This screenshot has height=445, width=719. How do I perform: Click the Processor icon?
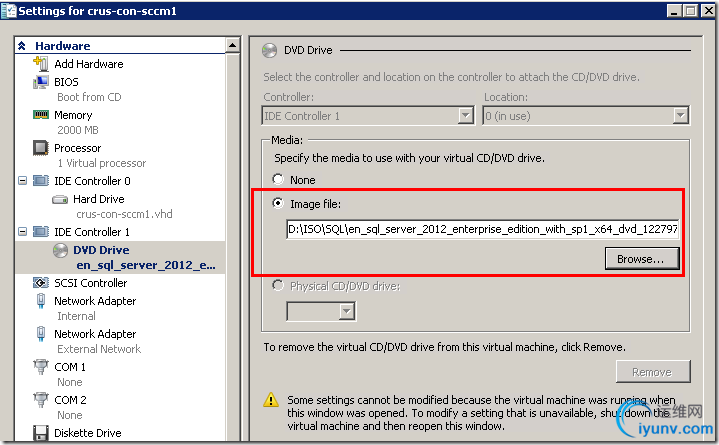(41, 148)
